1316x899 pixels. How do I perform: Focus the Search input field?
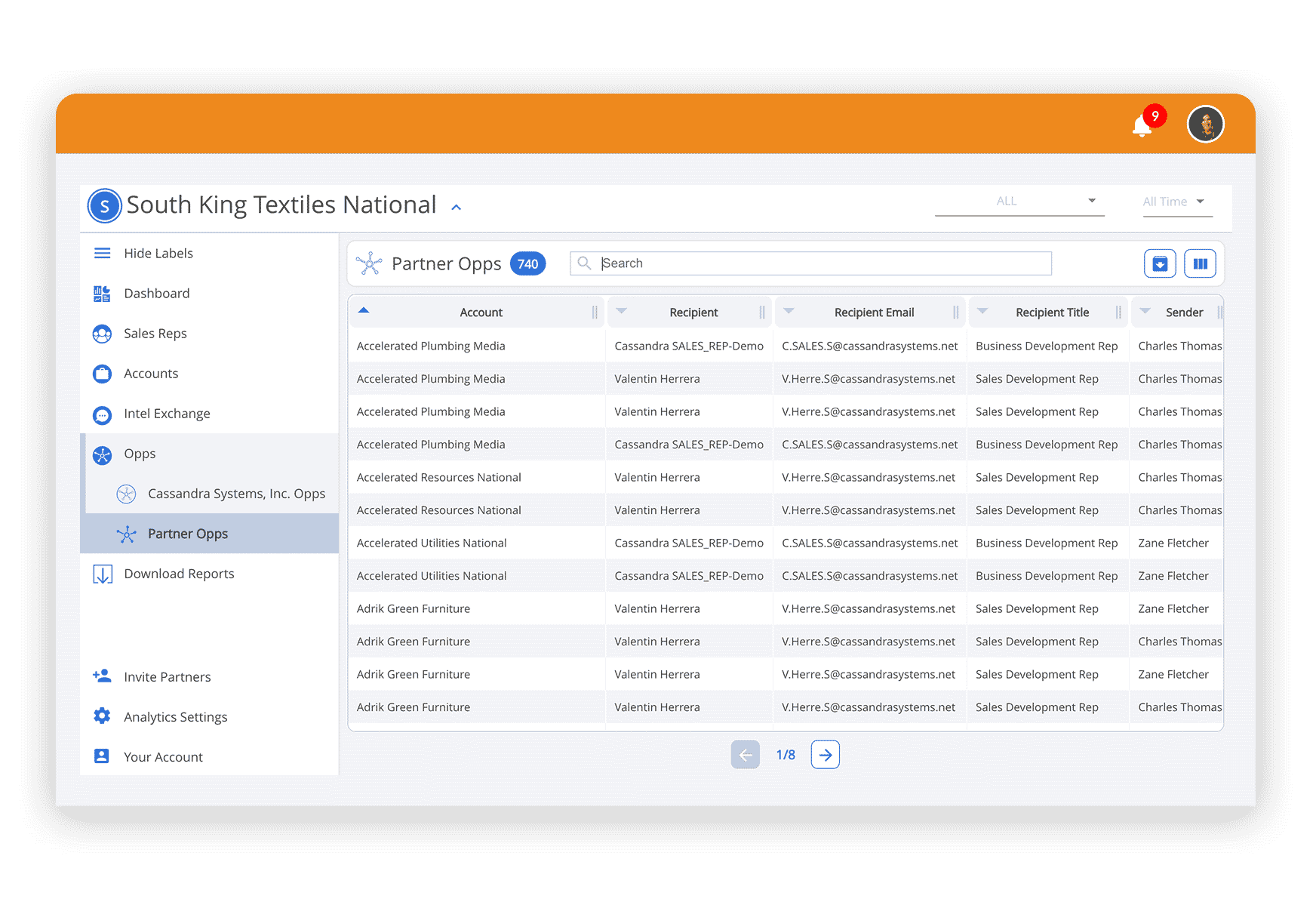pyautogui.click(x=810, y=263)
